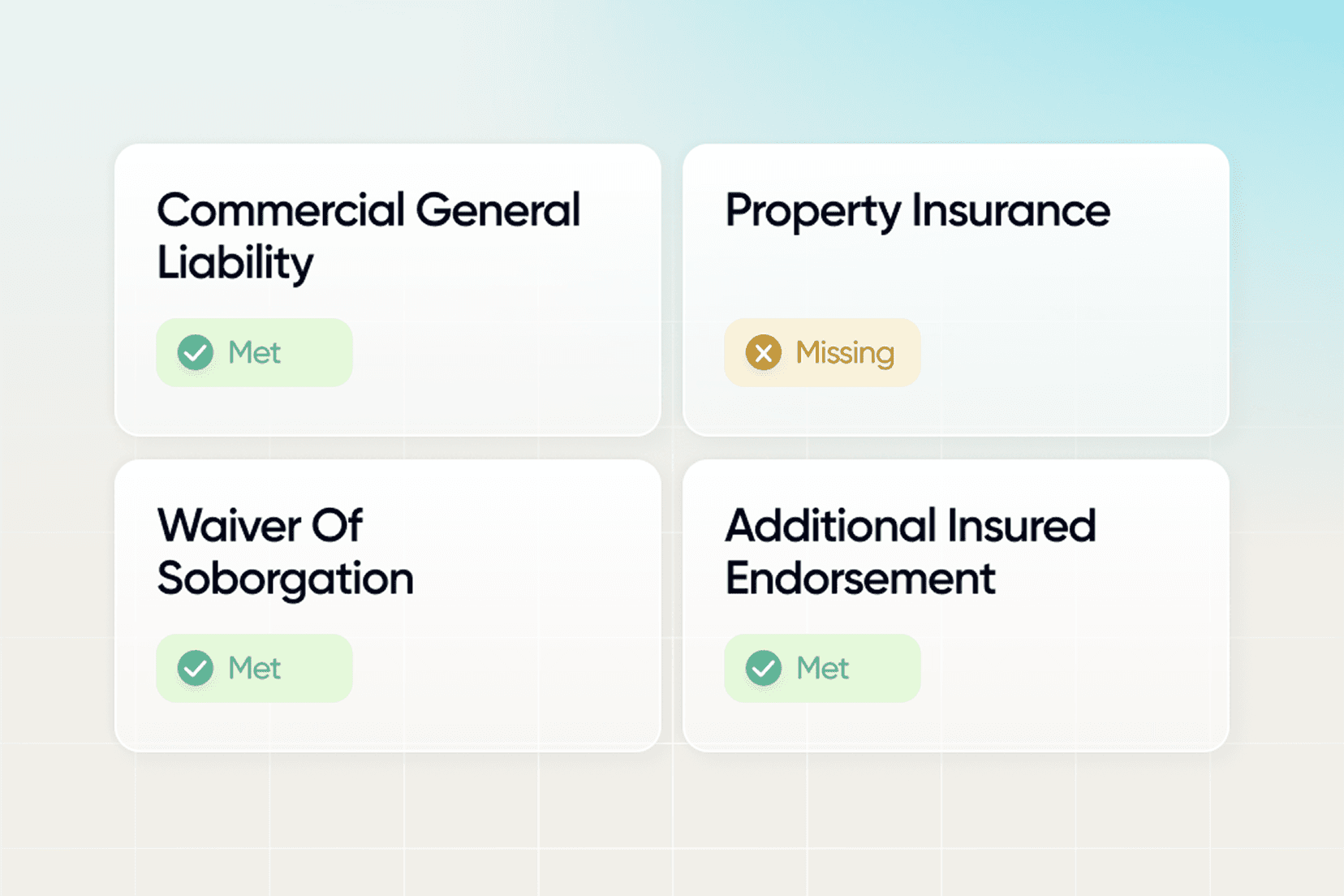Click the Met text in the Additional Insured Endorsement badge
Viewport: 1344px width, 896px height.
point(822,668)
